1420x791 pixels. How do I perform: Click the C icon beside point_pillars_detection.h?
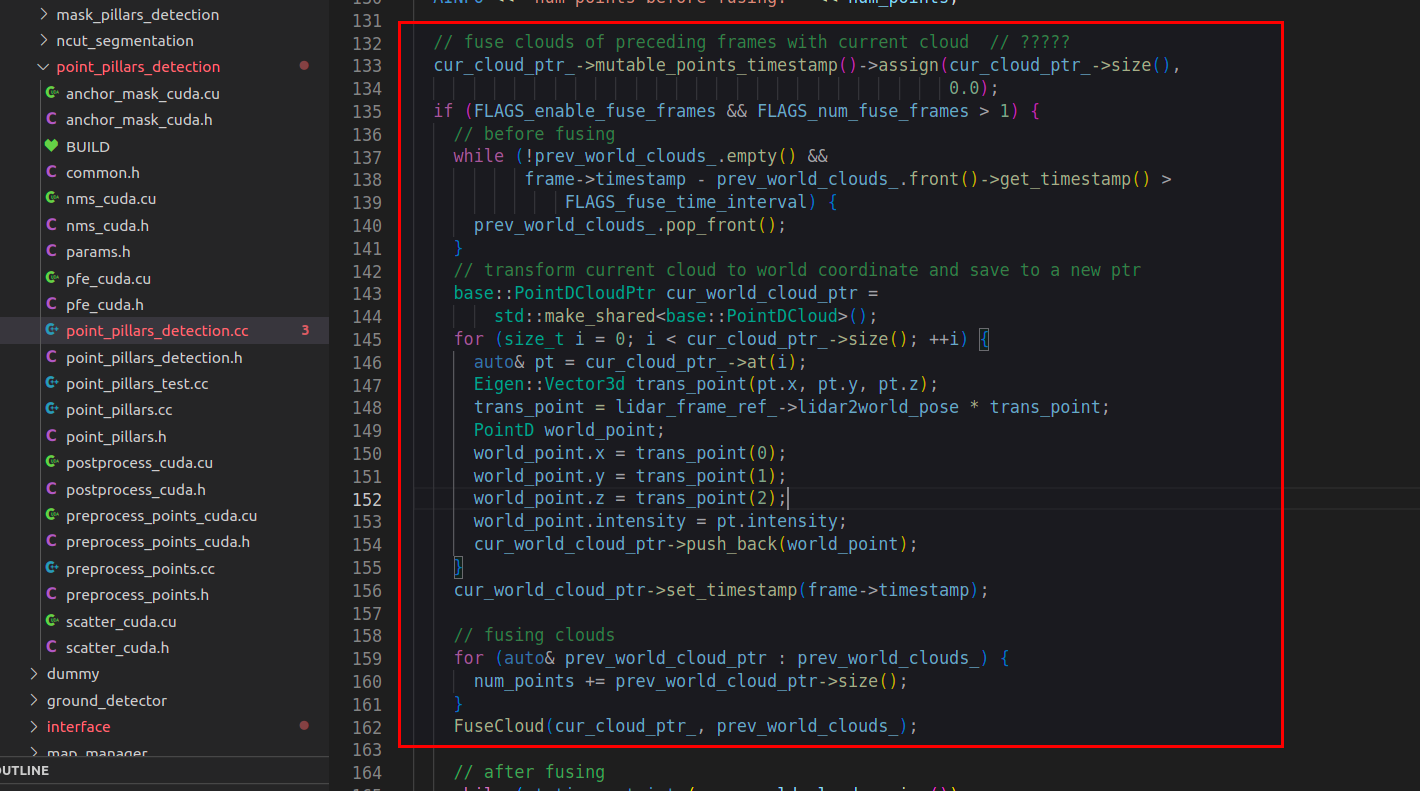[x=52, y=357]
